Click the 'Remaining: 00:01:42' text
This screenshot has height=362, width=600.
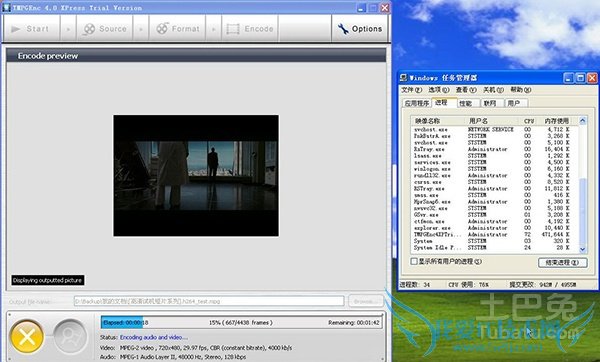(354, 323)
